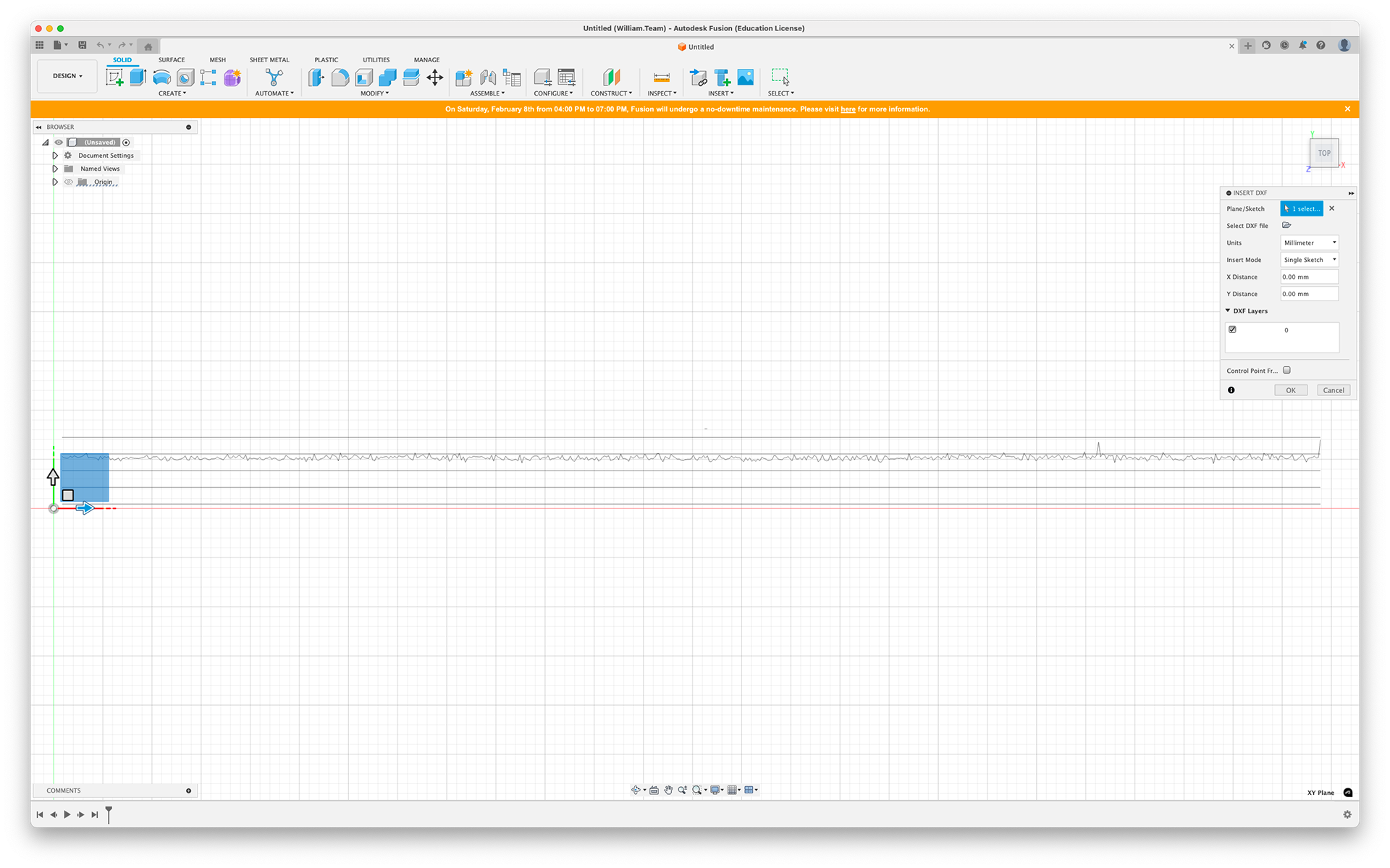Click the Move/Copy cross-arrows icon
Image resolution: width=1390 pixels, height=868 pixels.
pyautogui.click(x=435, y=77)
